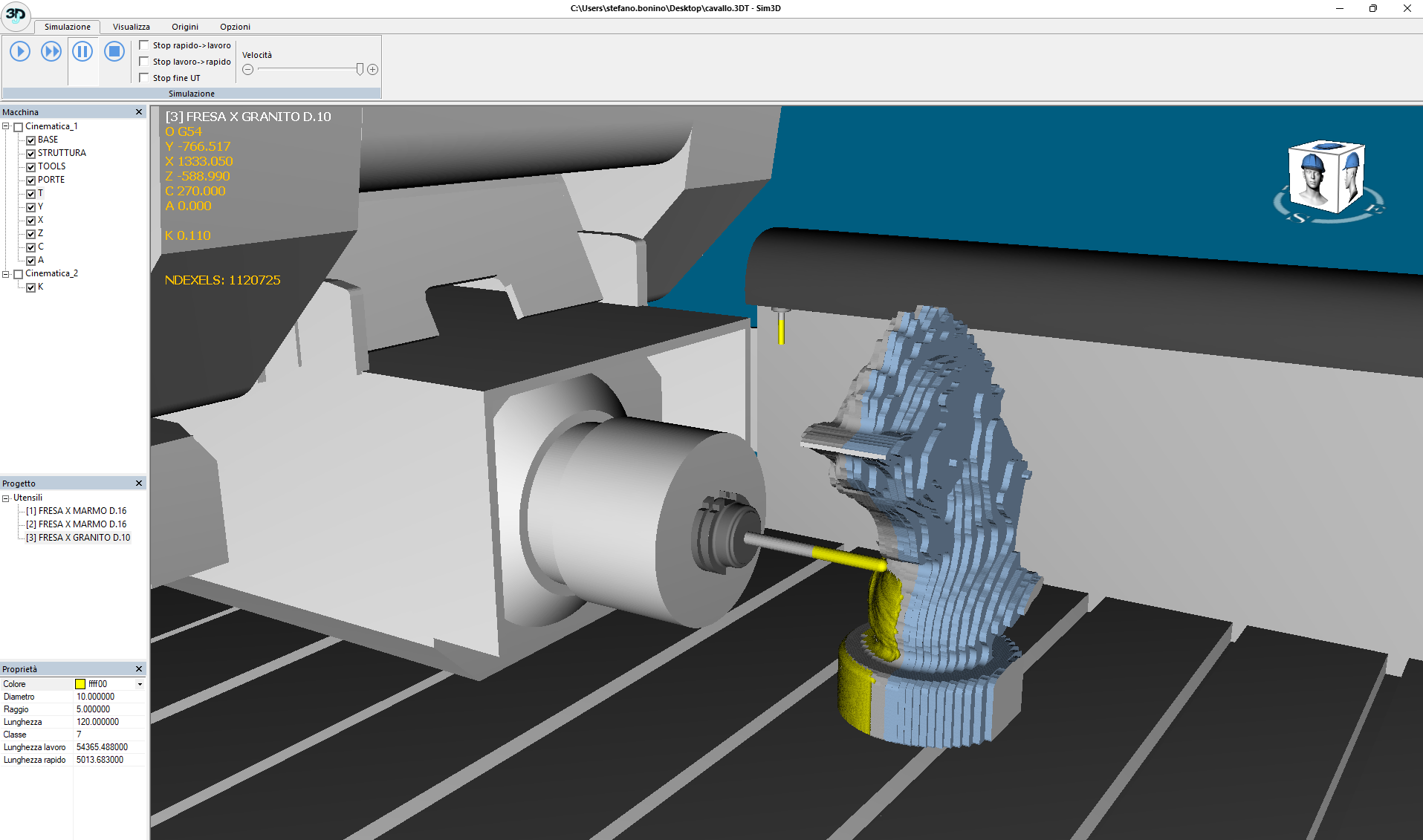Tick the Stop fine UT checkbox
The image size is (1423, 840).
tap(145, 78)
